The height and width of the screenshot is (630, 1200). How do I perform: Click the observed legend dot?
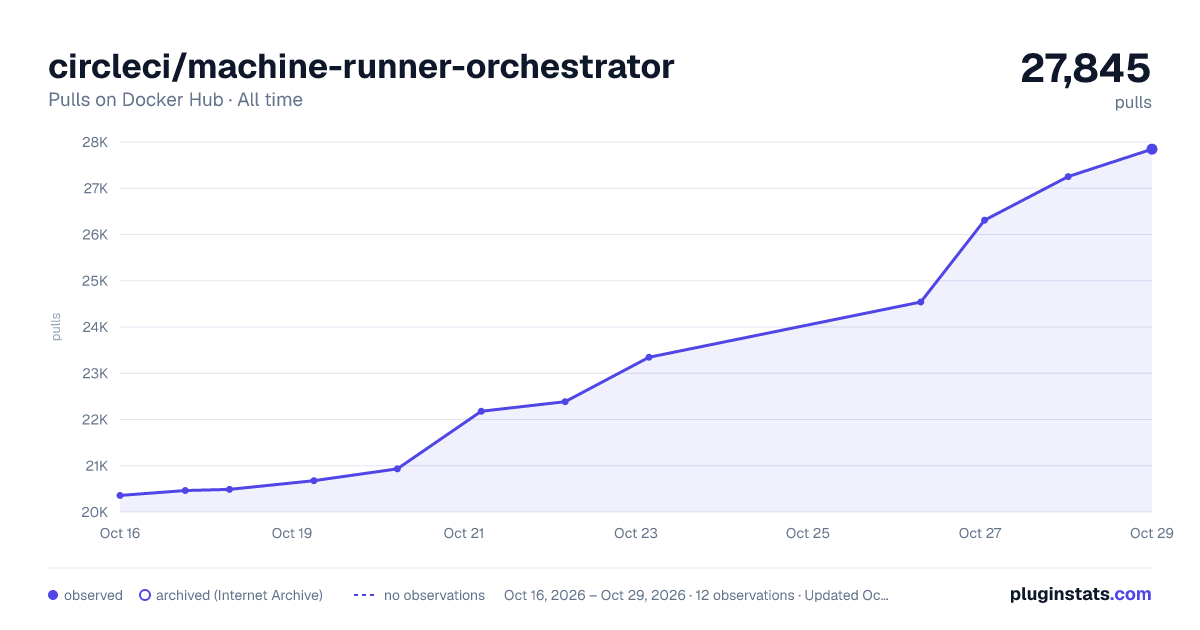pos(53,595)
